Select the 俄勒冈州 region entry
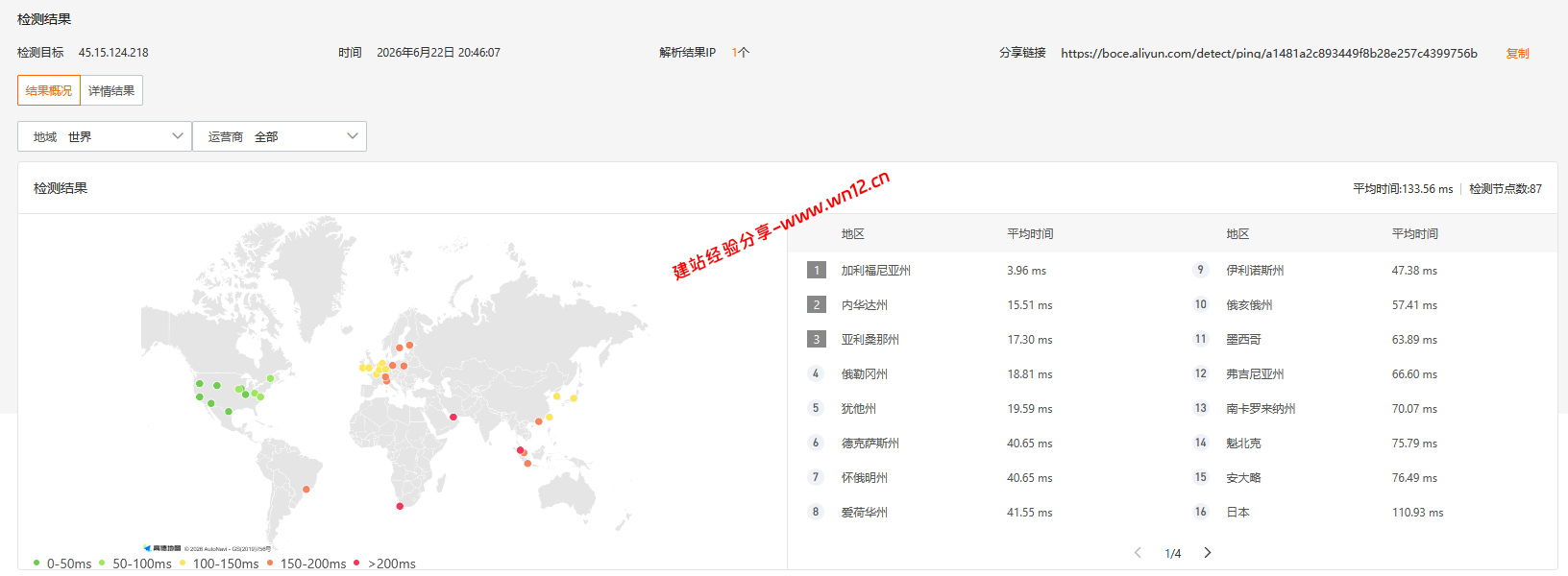Viewport: 1568px width, 576px height. (865, 374)
